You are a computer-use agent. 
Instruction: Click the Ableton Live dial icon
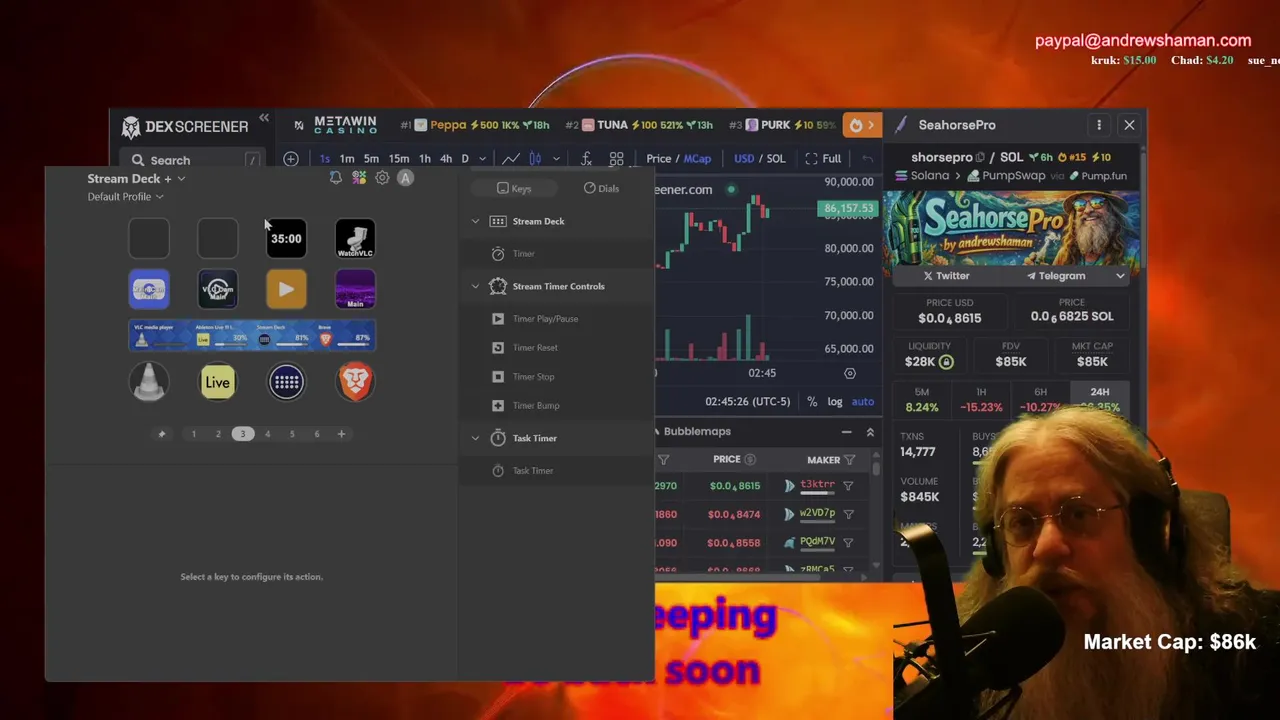click(x=217, y=382)
